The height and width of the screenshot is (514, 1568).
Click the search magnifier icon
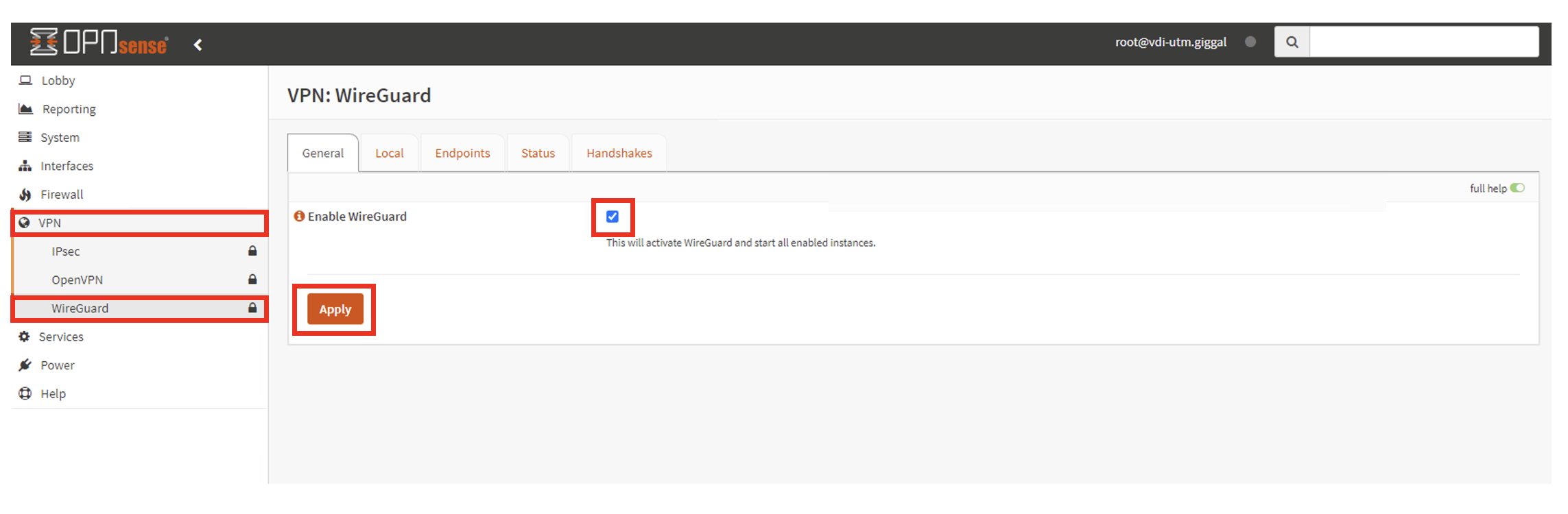click(x=1292, y=42)
